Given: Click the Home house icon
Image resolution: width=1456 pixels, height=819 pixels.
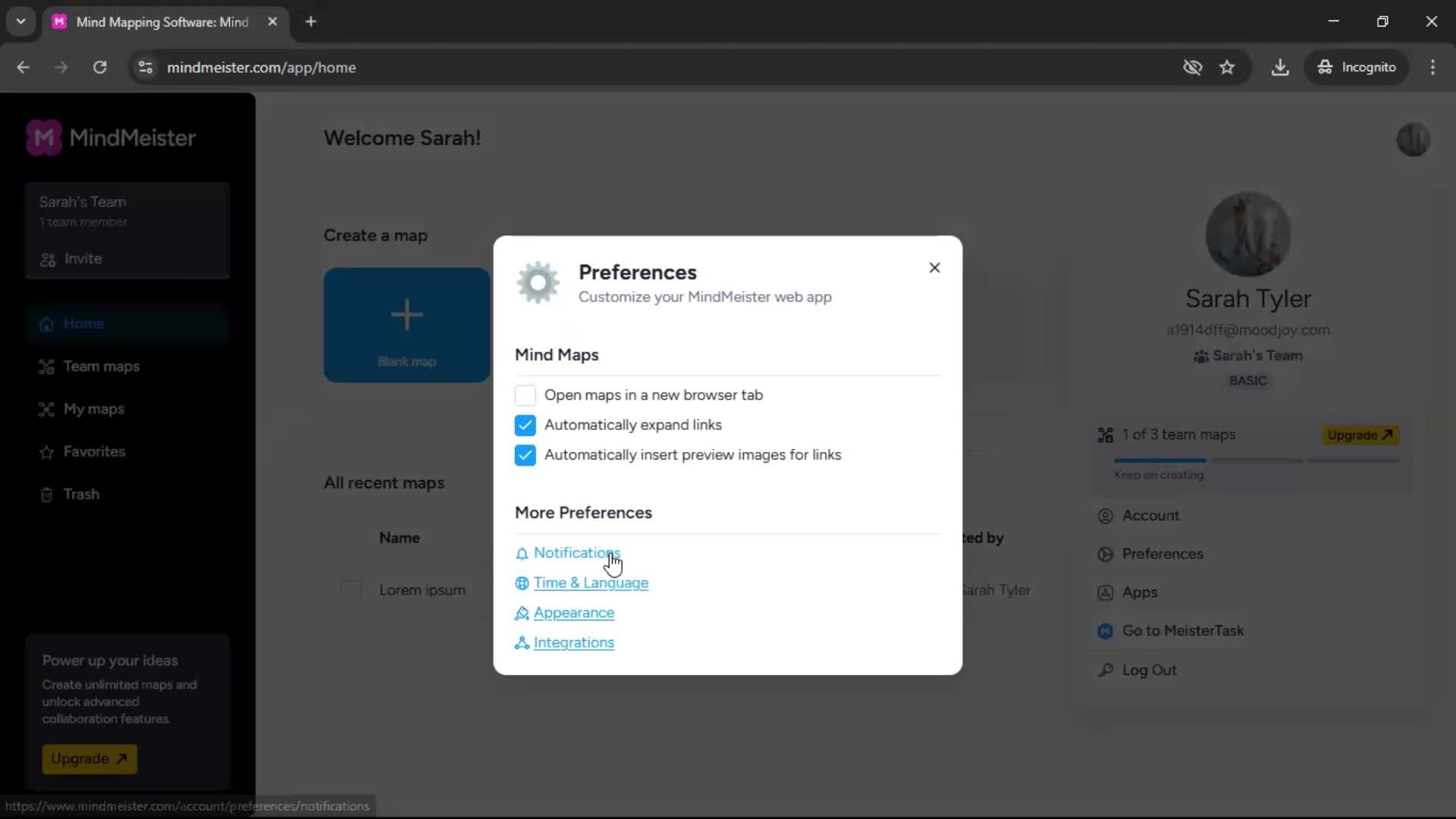Looking at the screenshot, I should tap(46, 324).
